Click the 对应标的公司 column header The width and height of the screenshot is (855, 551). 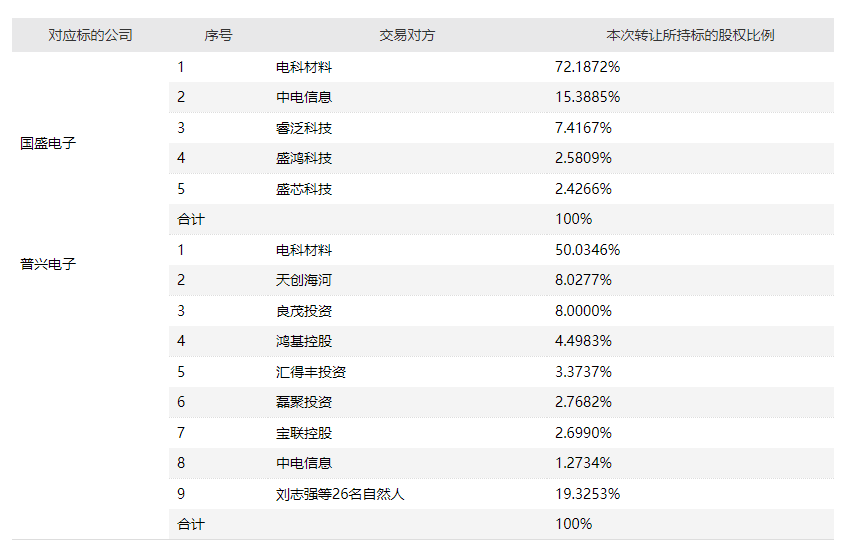[90, 35]
